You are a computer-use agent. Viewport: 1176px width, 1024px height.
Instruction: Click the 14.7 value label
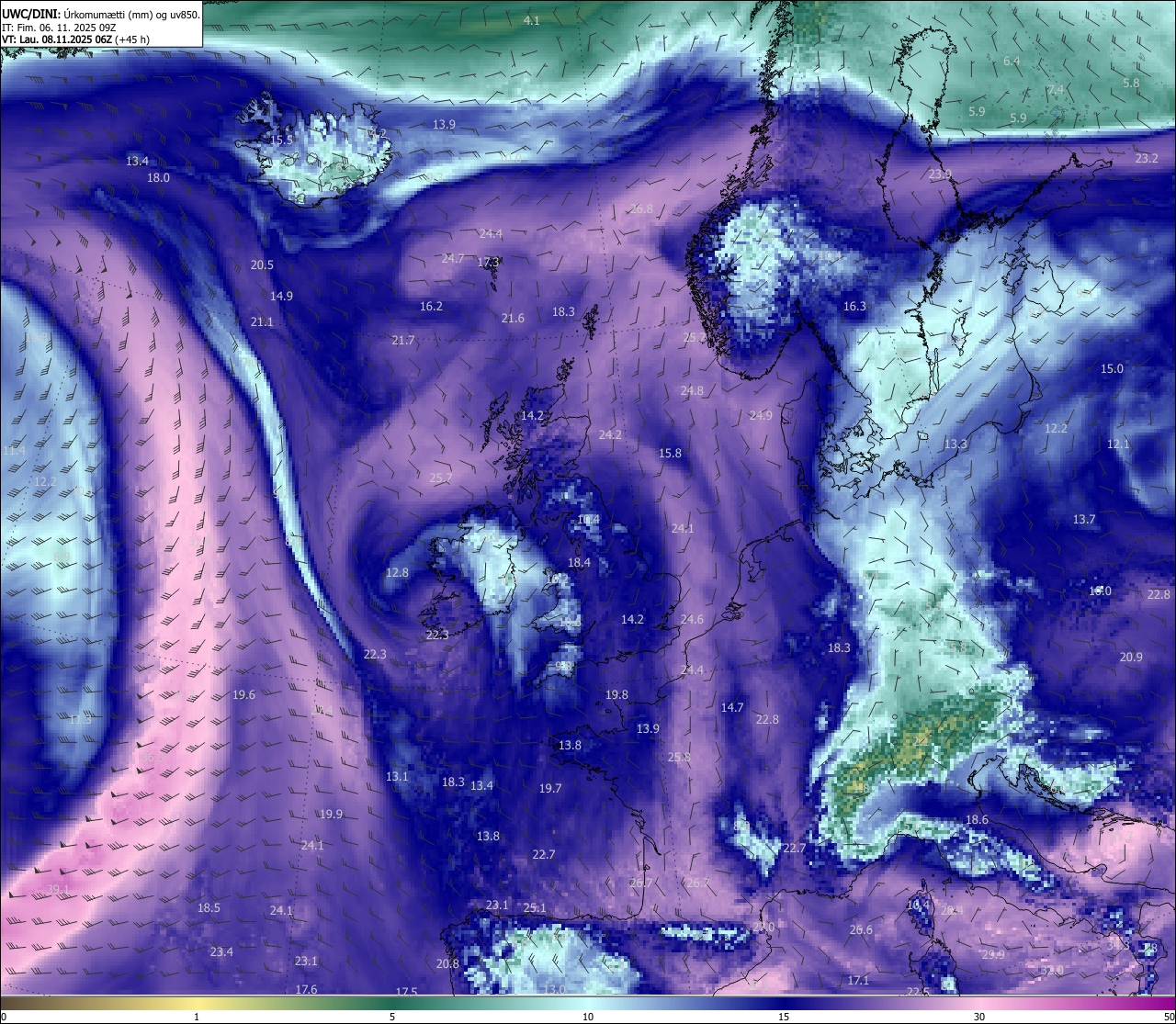[731, 707]
